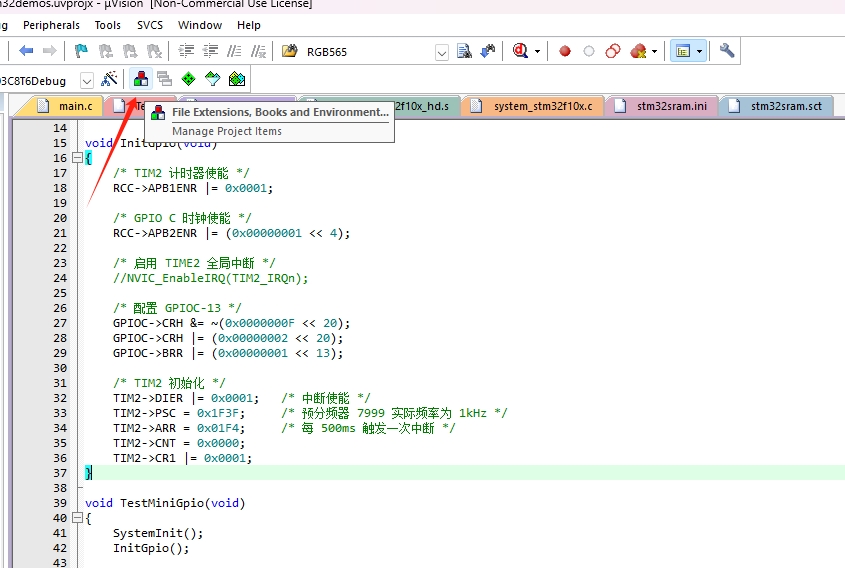This screenshot has height=568, width=845.
Task: Kill all breakpoints icon
Action: [638, 51]
